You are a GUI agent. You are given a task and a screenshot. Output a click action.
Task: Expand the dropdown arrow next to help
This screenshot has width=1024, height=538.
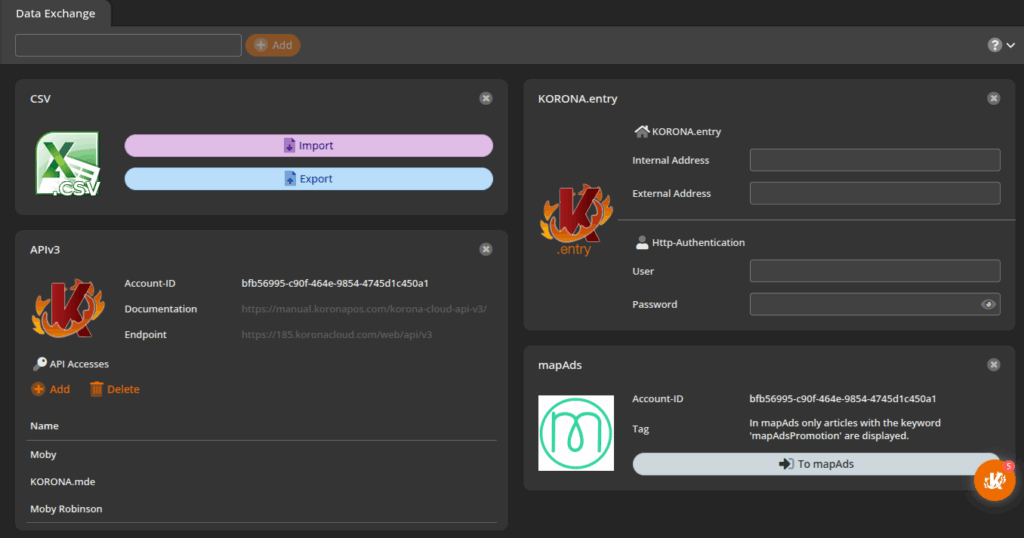click(1010, 45)
